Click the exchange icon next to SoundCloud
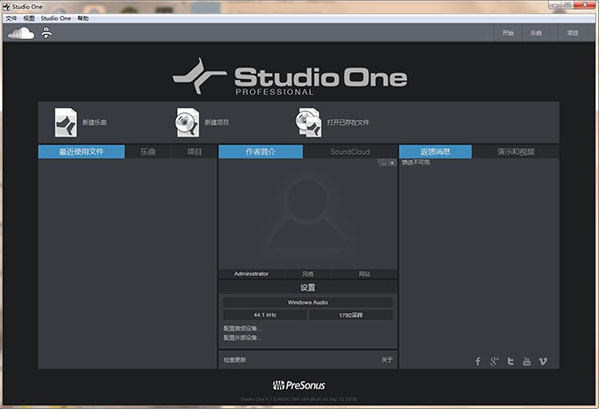 click(x=47, y=33)
